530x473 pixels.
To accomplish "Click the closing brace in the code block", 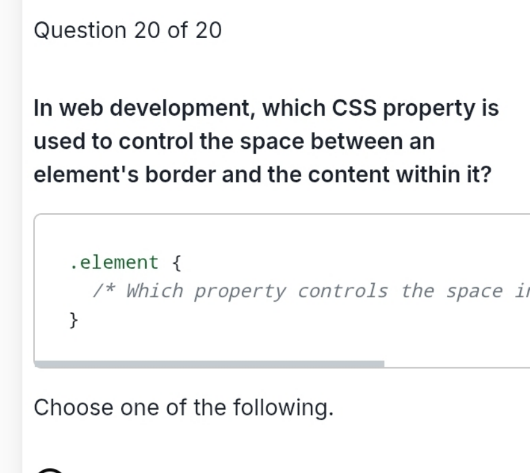I will (73, 320).
